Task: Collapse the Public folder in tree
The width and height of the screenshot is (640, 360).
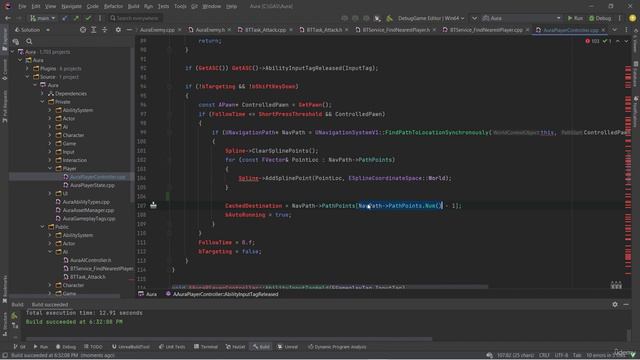Action: tap(42, 227)
